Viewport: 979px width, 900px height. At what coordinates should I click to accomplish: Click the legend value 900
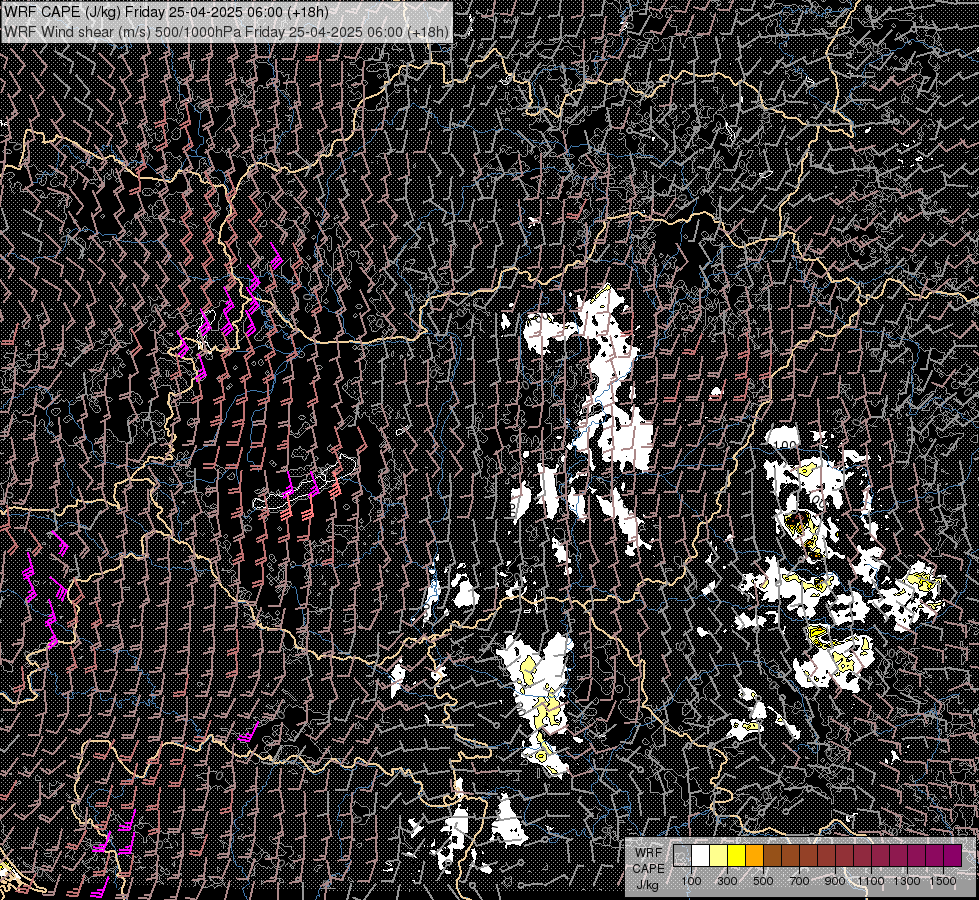pyautogui.click(x=835, y=881)
